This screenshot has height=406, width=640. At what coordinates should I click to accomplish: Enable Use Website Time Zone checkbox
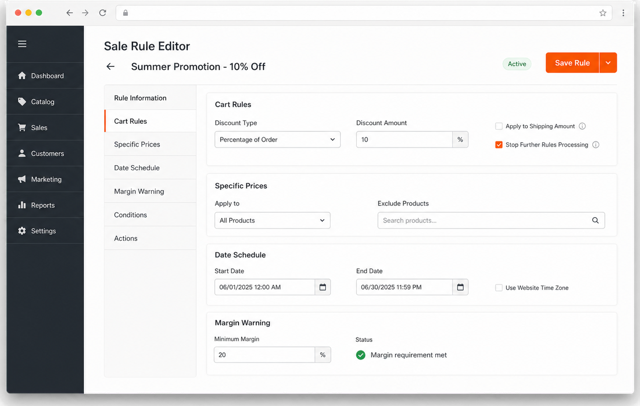point(499,288)
